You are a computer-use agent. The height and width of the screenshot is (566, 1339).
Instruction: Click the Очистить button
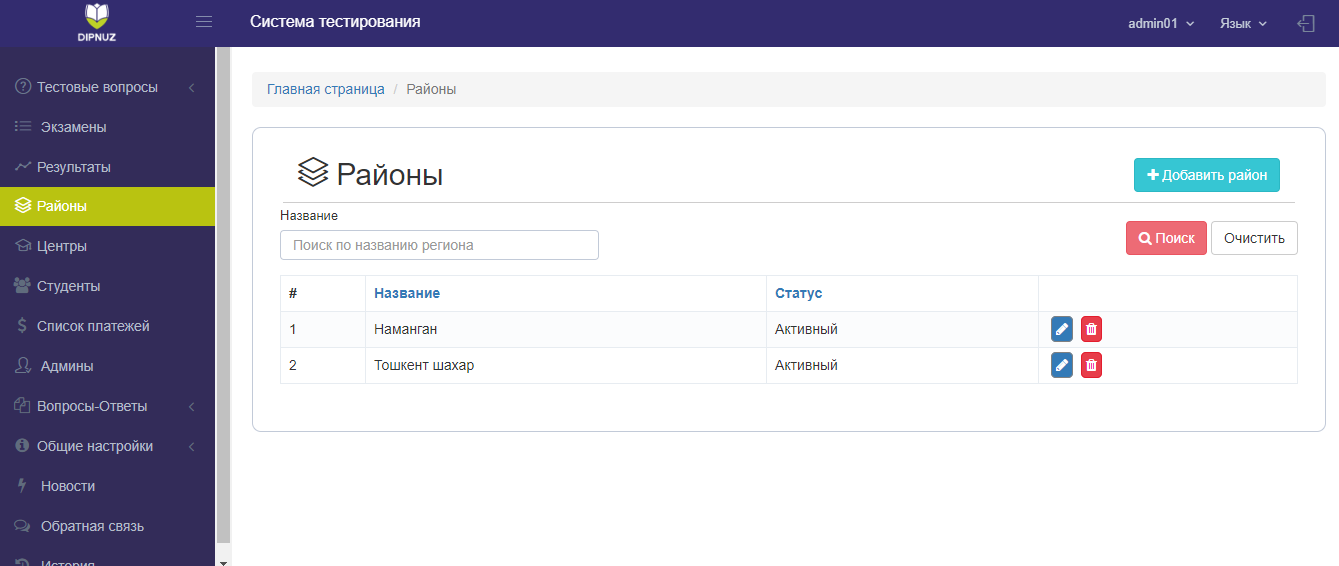point(1254,238)
